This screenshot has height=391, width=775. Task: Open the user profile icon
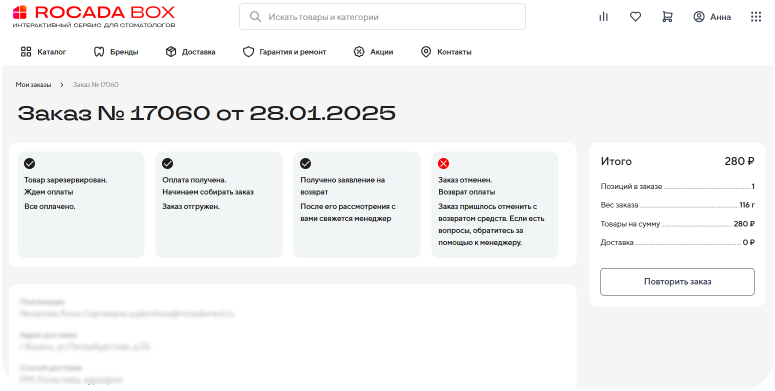coord(698,17)
